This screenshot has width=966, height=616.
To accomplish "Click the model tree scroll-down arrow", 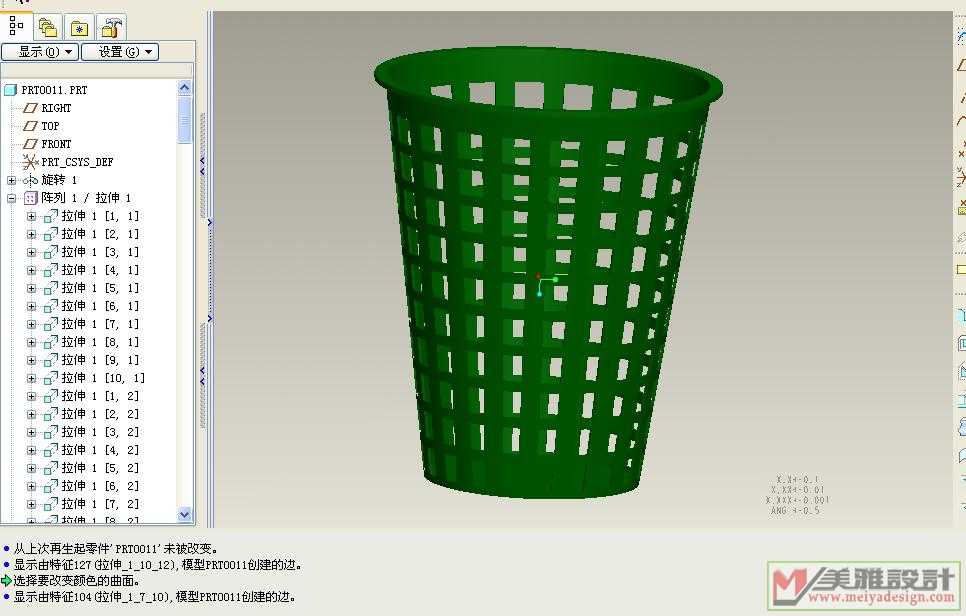I will point(184,514).
